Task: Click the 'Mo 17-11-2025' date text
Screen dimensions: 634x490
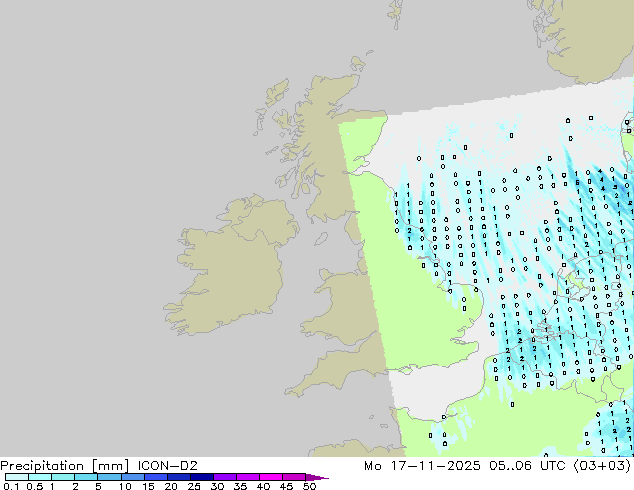Action: [x=422, y=466]
